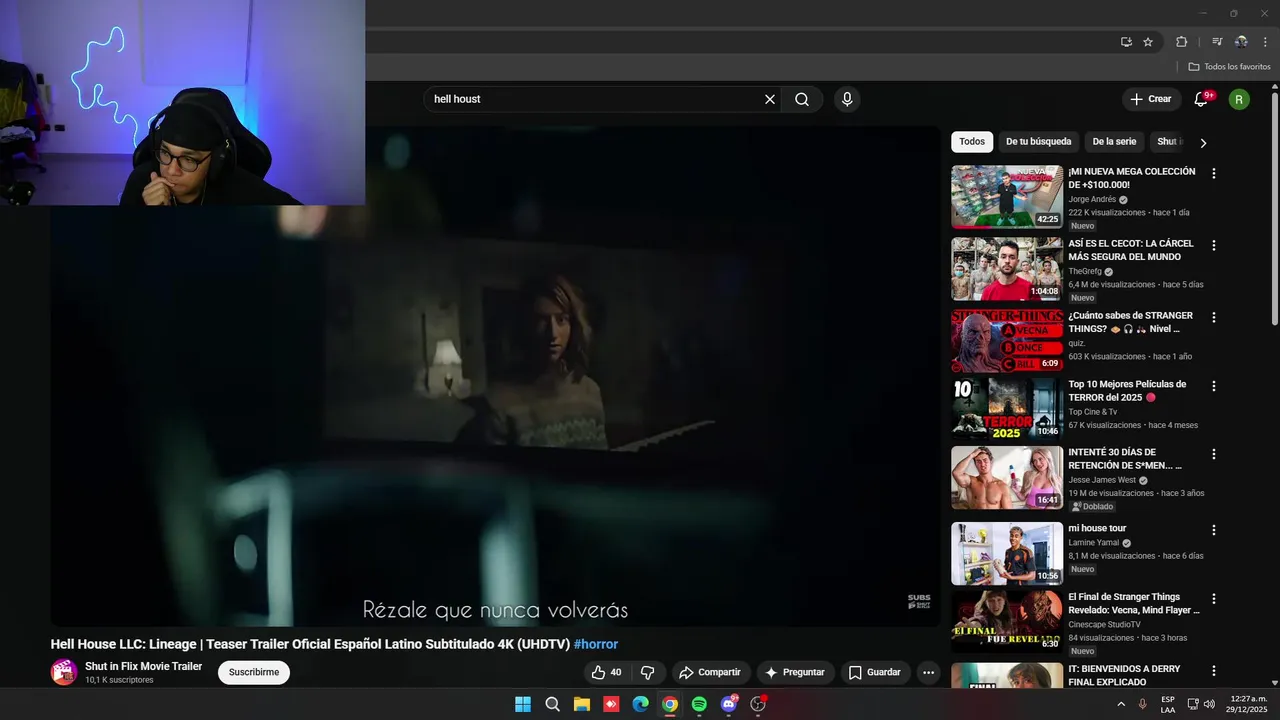
Task: Open Chrome extensions puzzle icon
Action: tap(1181, 42)
